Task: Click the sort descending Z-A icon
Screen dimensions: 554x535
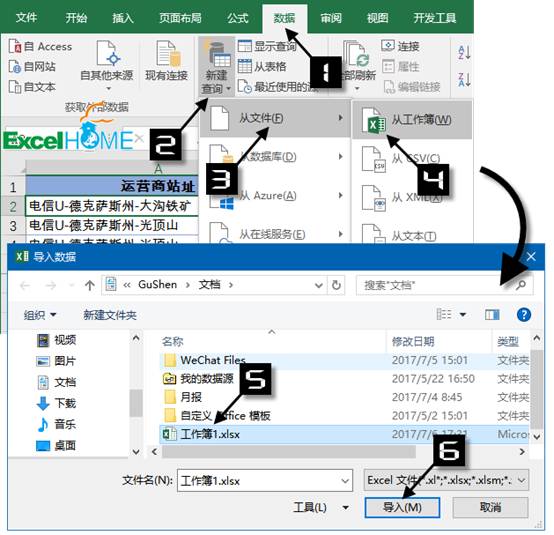Action: point(464,80)
